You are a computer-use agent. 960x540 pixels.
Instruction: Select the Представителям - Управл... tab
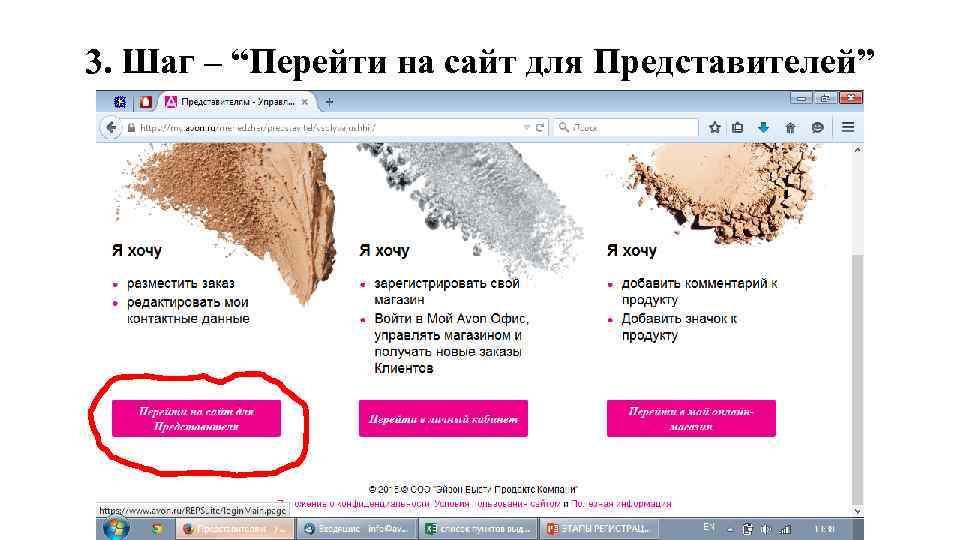point(238,102)
